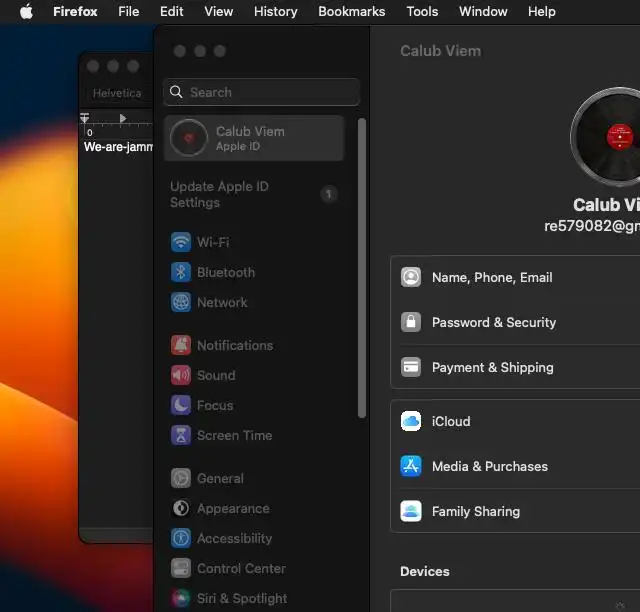Open the File menu
640x612 pixels.
(129, 11)
